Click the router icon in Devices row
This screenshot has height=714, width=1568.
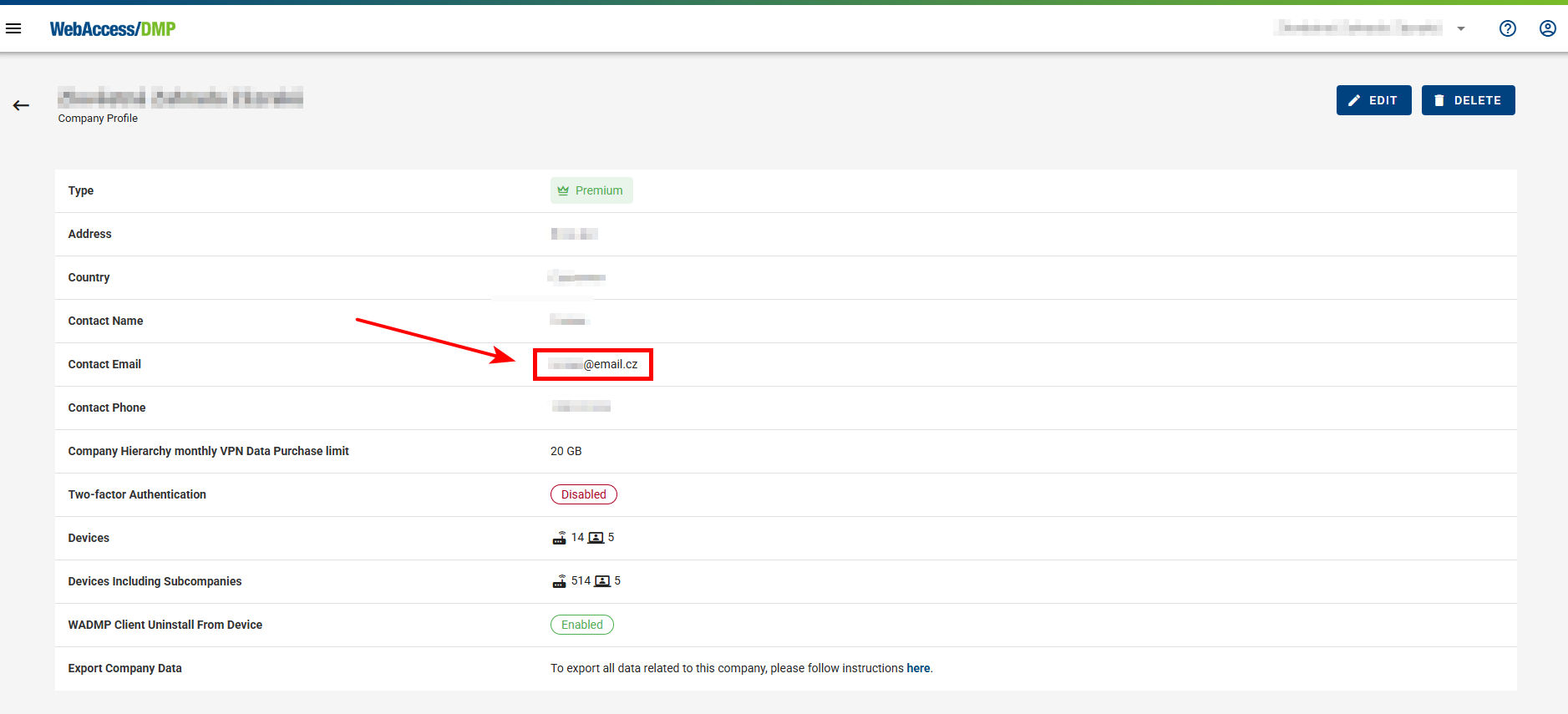click(x=560, y=538)
